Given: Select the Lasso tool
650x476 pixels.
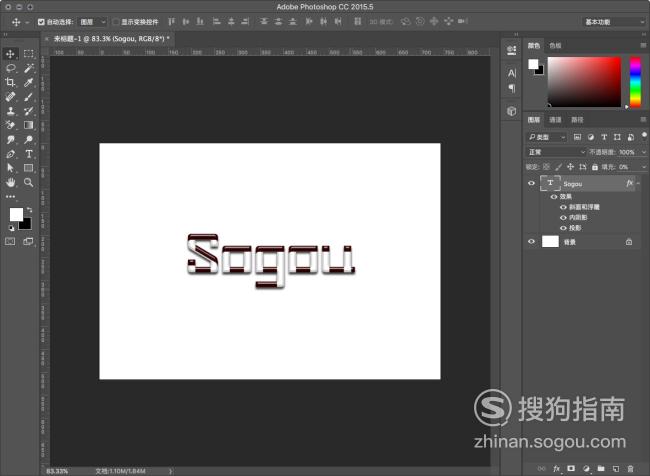Looking at the screenshot, I should coord(10,68).
